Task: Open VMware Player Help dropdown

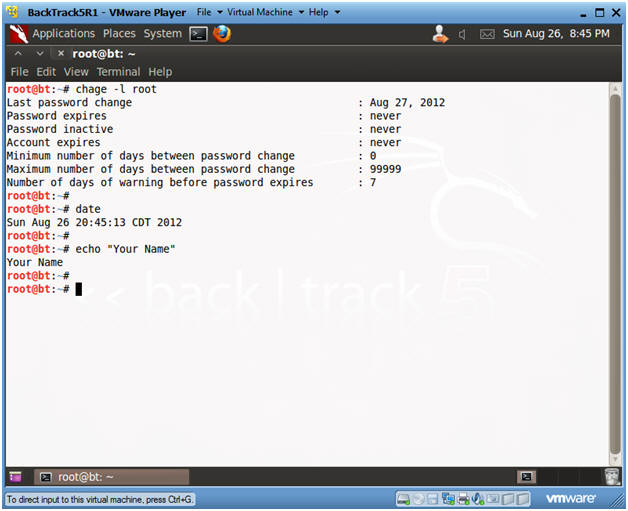Action: (324, 12)
